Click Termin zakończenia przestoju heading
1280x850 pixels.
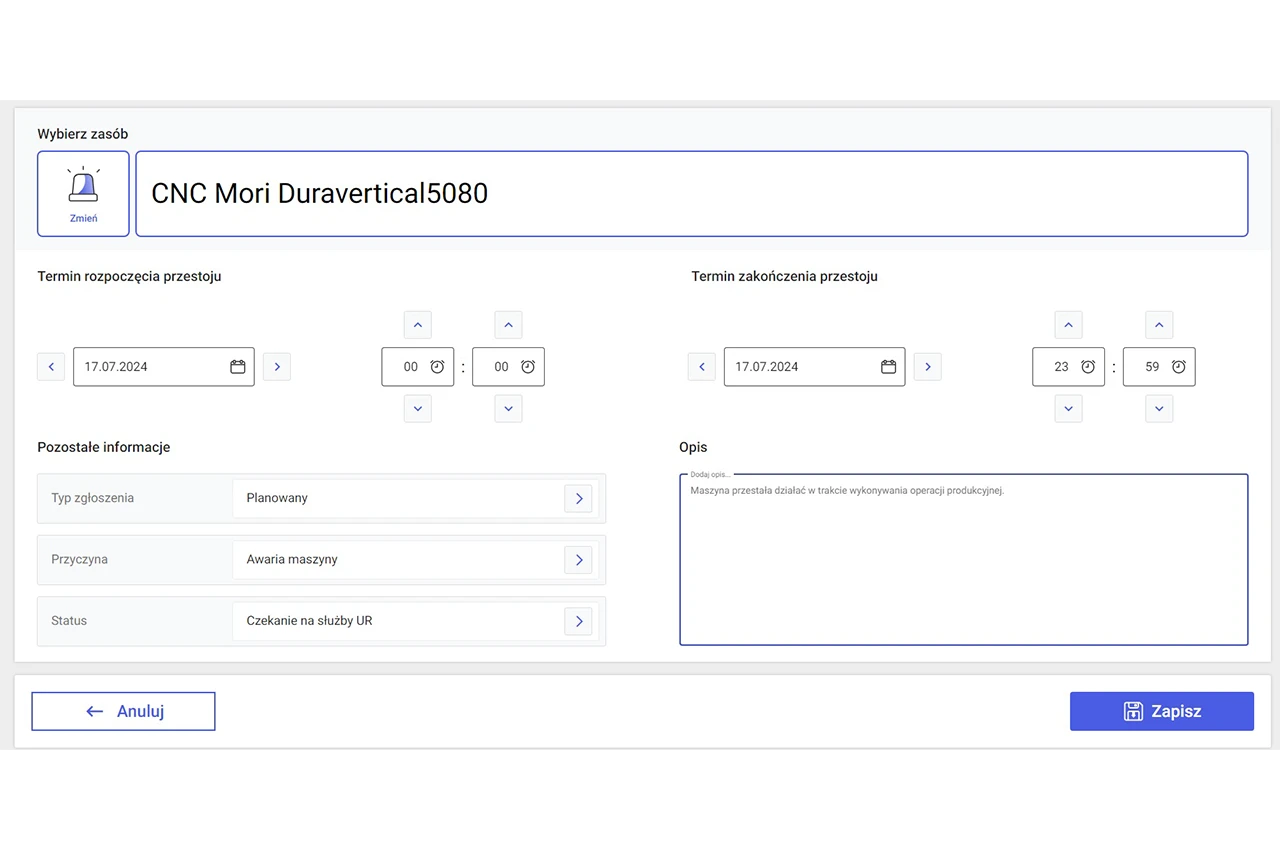(x=784, y=277)
